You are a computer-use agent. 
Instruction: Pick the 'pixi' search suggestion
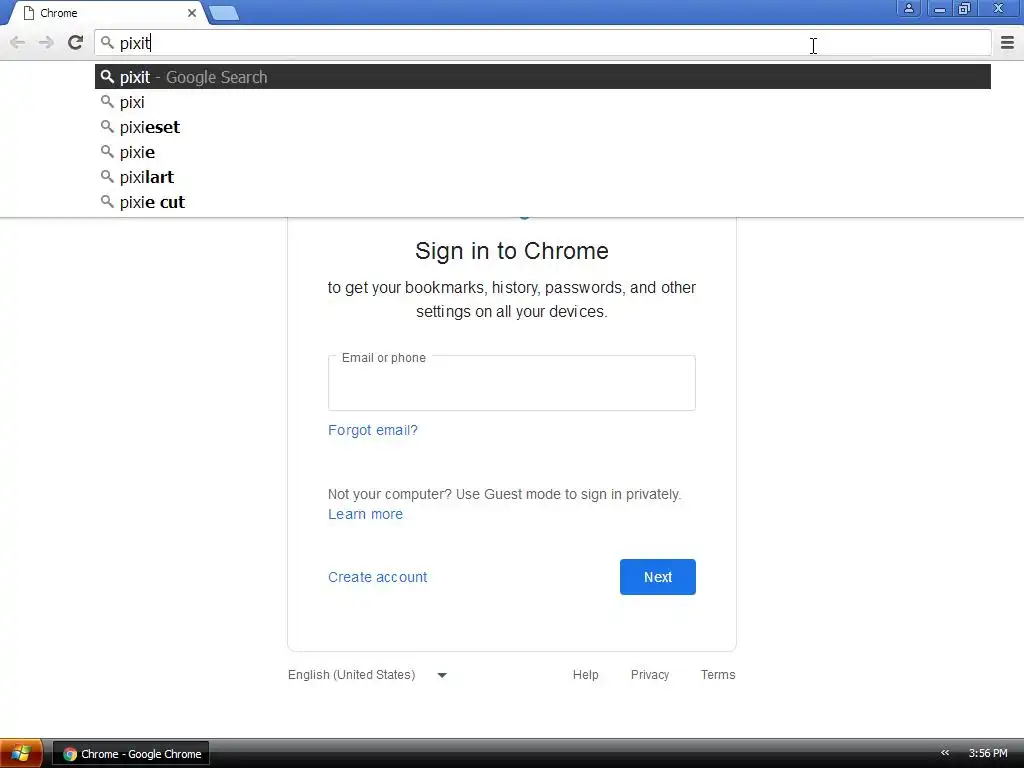coord(543,102)
